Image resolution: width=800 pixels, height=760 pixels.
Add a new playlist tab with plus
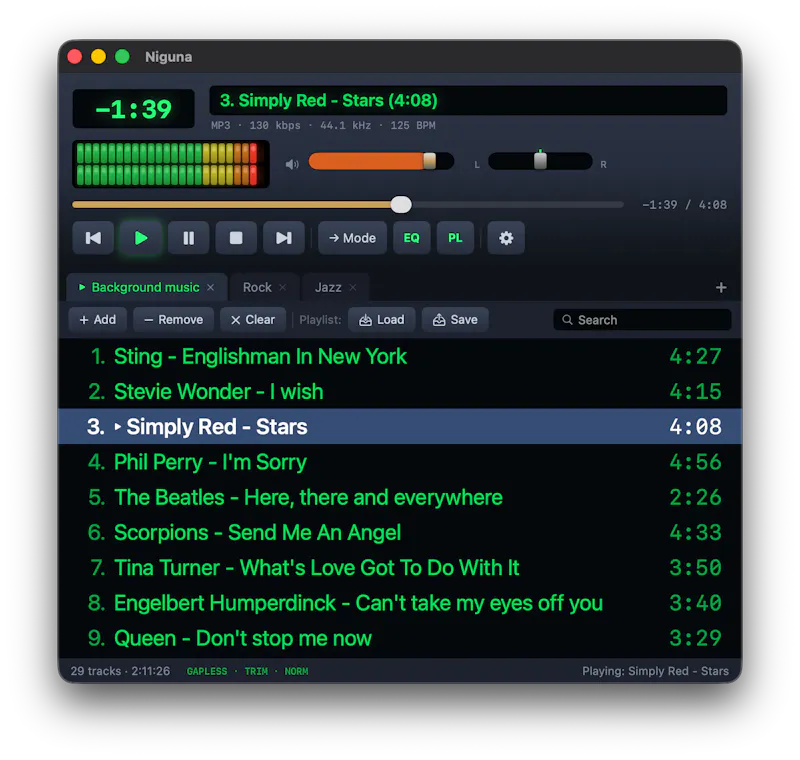[721, 288]
